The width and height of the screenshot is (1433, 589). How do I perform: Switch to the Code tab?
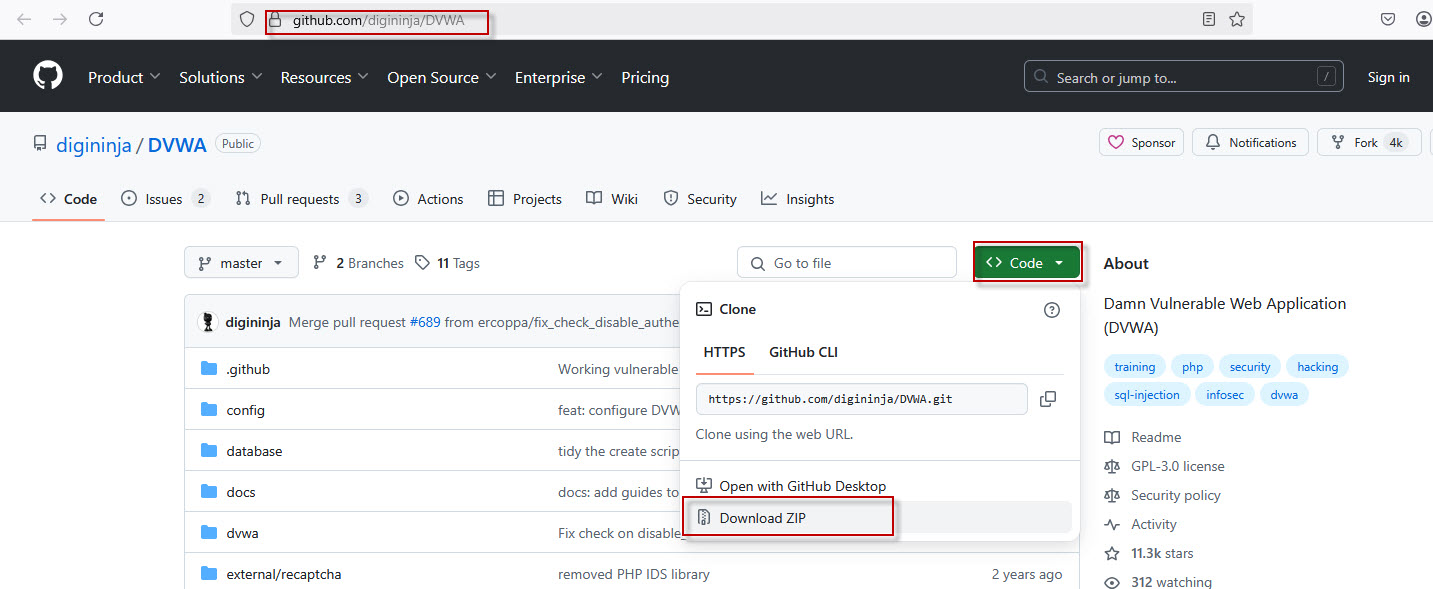pyautogui.click(x=68, y=199)
